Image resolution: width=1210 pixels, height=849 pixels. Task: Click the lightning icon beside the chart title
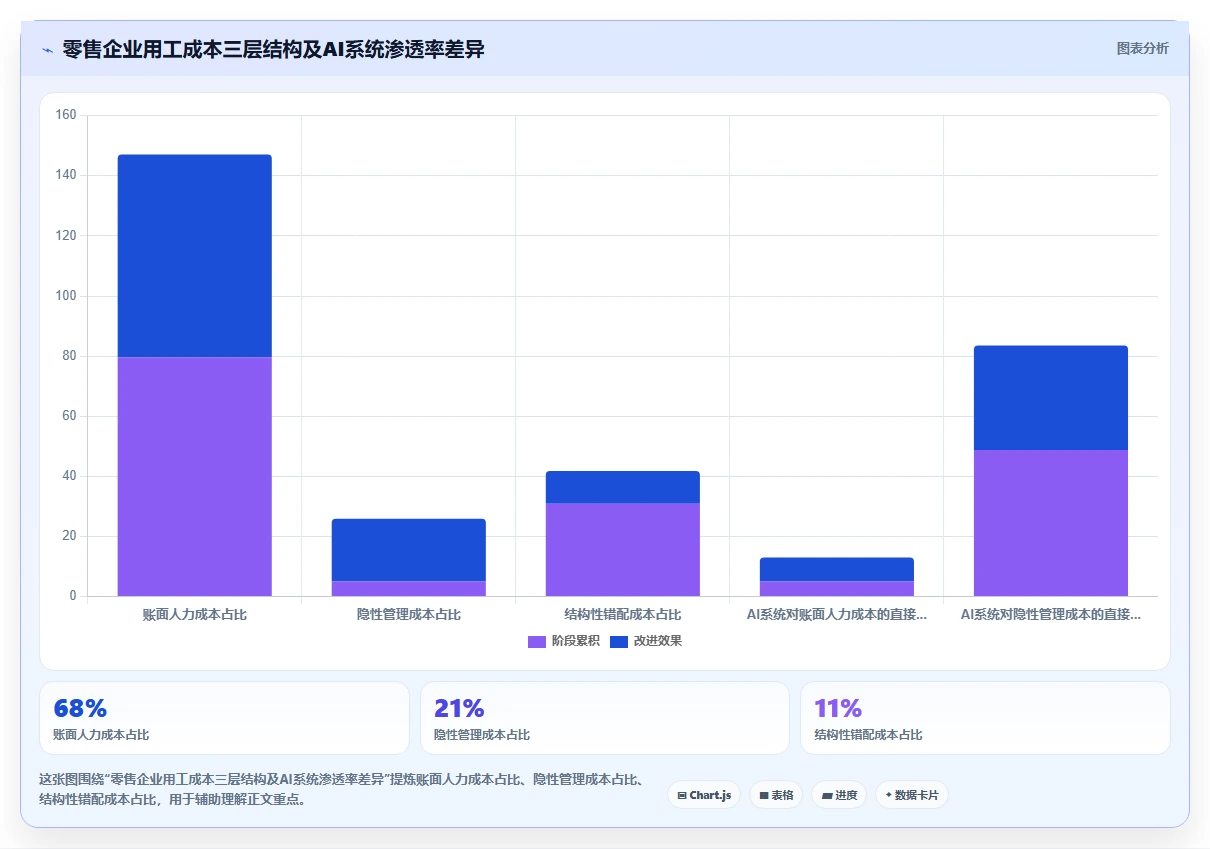(47, 49)
